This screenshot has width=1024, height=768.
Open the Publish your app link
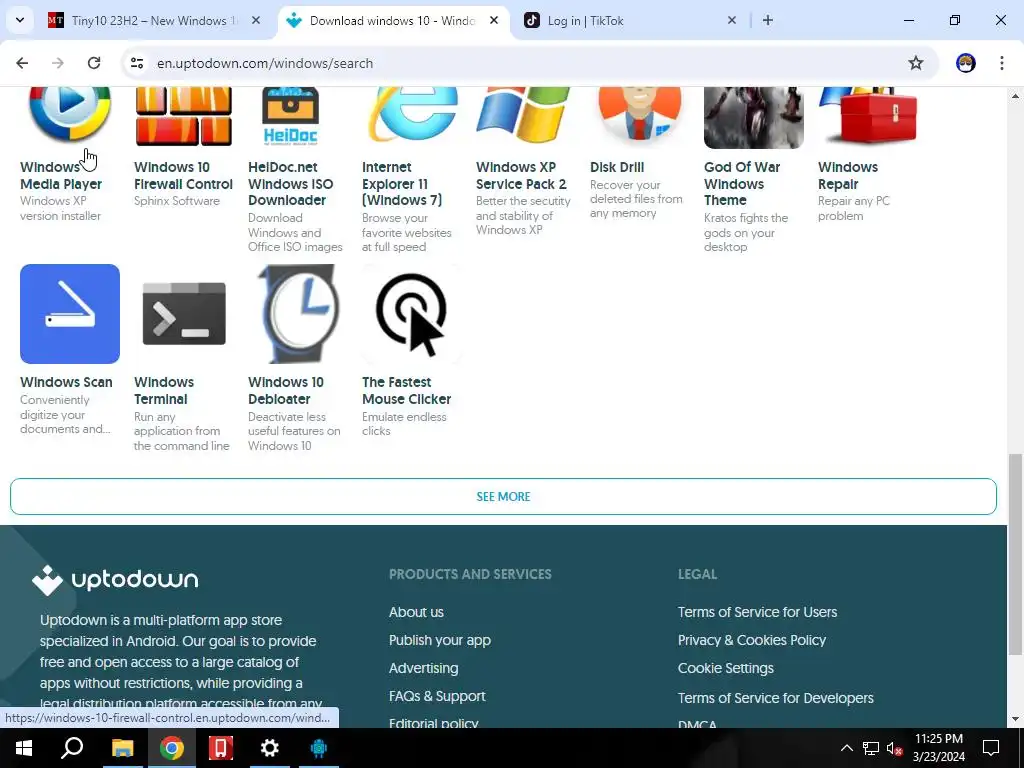pos(440,641)
